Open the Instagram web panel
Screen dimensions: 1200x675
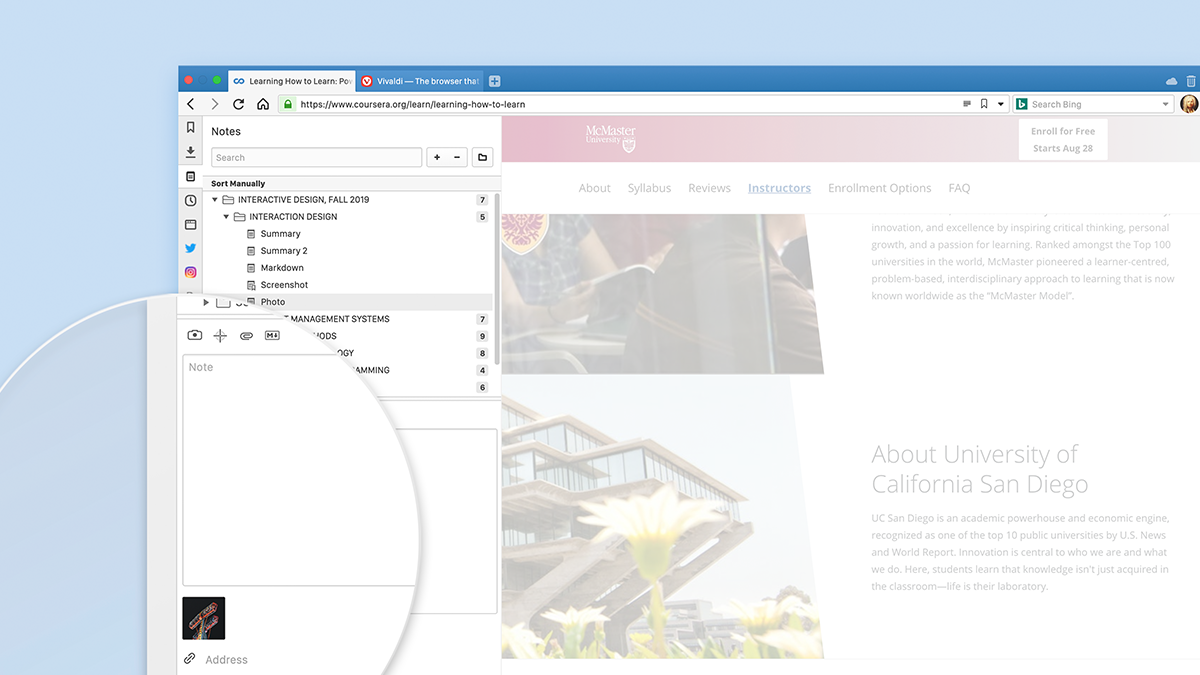[x=190, y=272]
